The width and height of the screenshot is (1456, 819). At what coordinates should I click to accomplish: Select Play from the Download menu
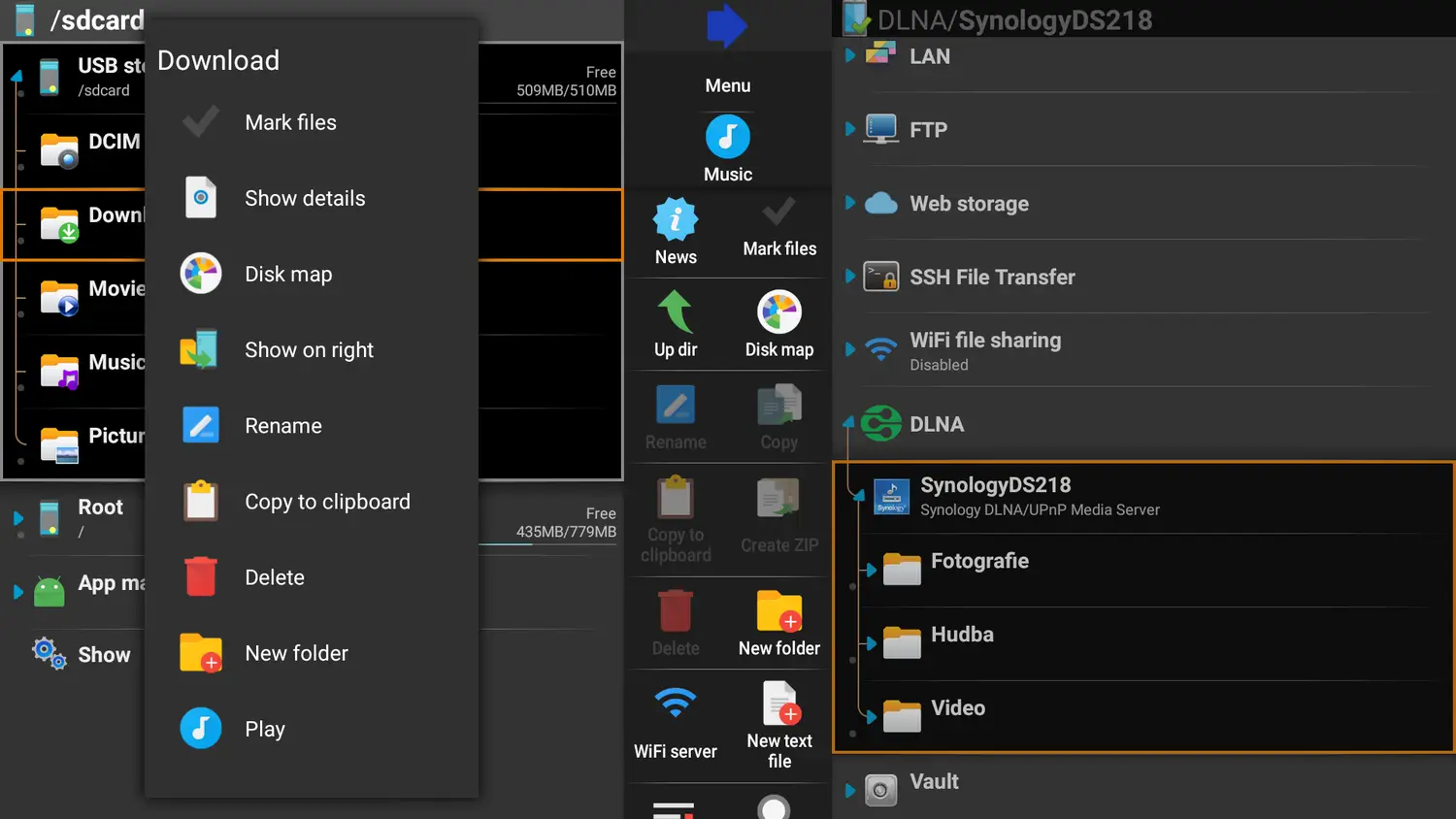coord(264,729)
